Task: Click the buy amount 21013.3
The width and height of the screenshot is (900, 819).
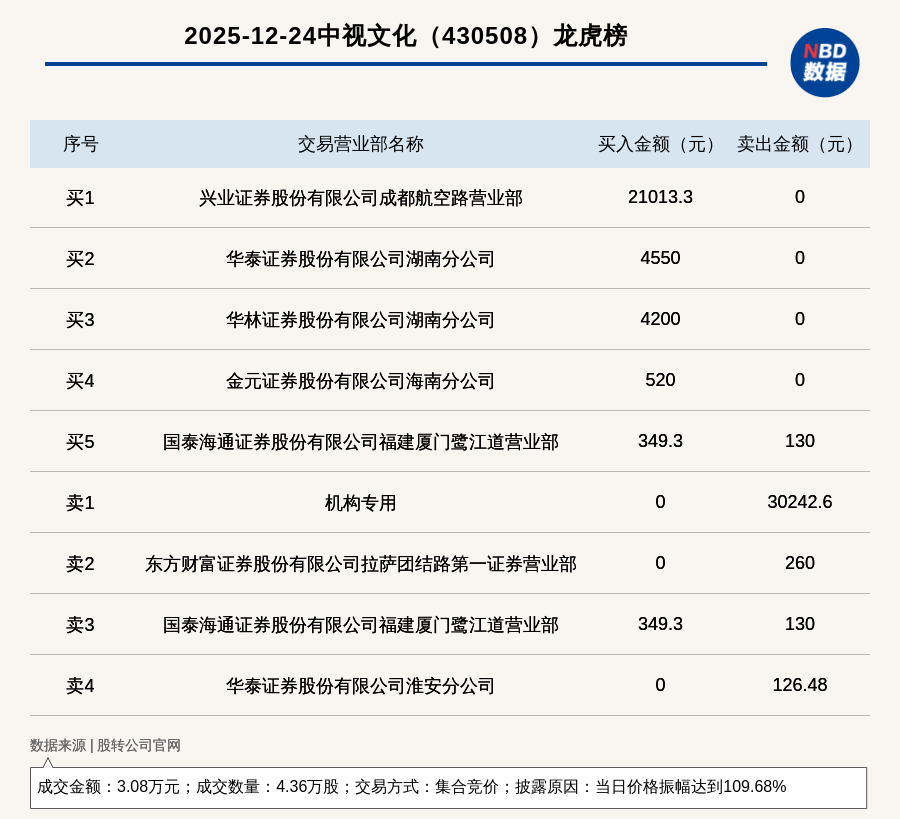Action: point(660,197)
